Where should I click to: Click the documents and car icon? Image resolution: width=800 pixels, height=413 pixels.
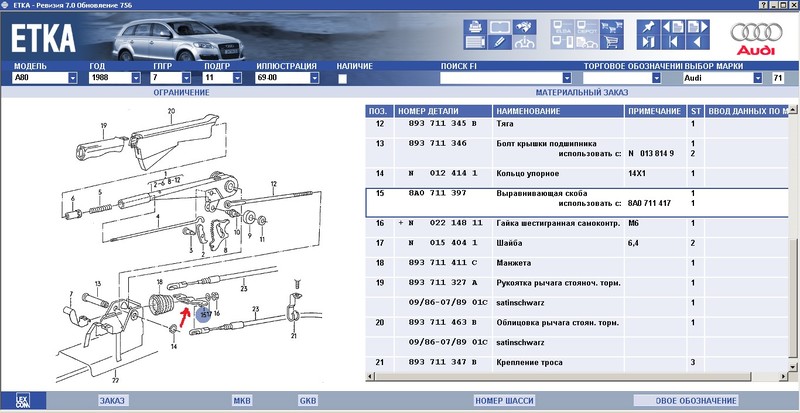587,42
